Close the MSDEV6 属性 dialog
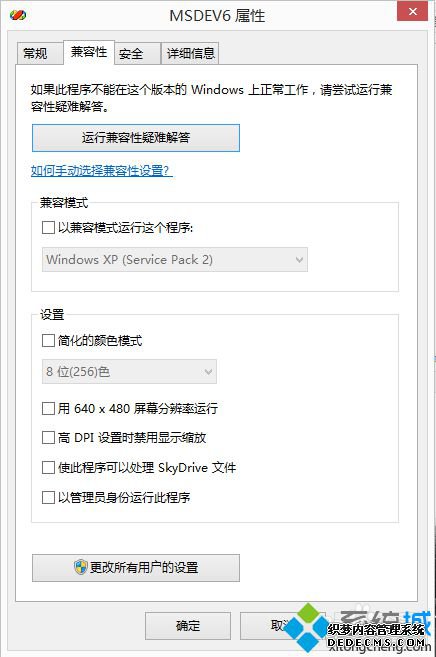The height and width of the screenshot is (657, 436). click(x=412, y=11)
